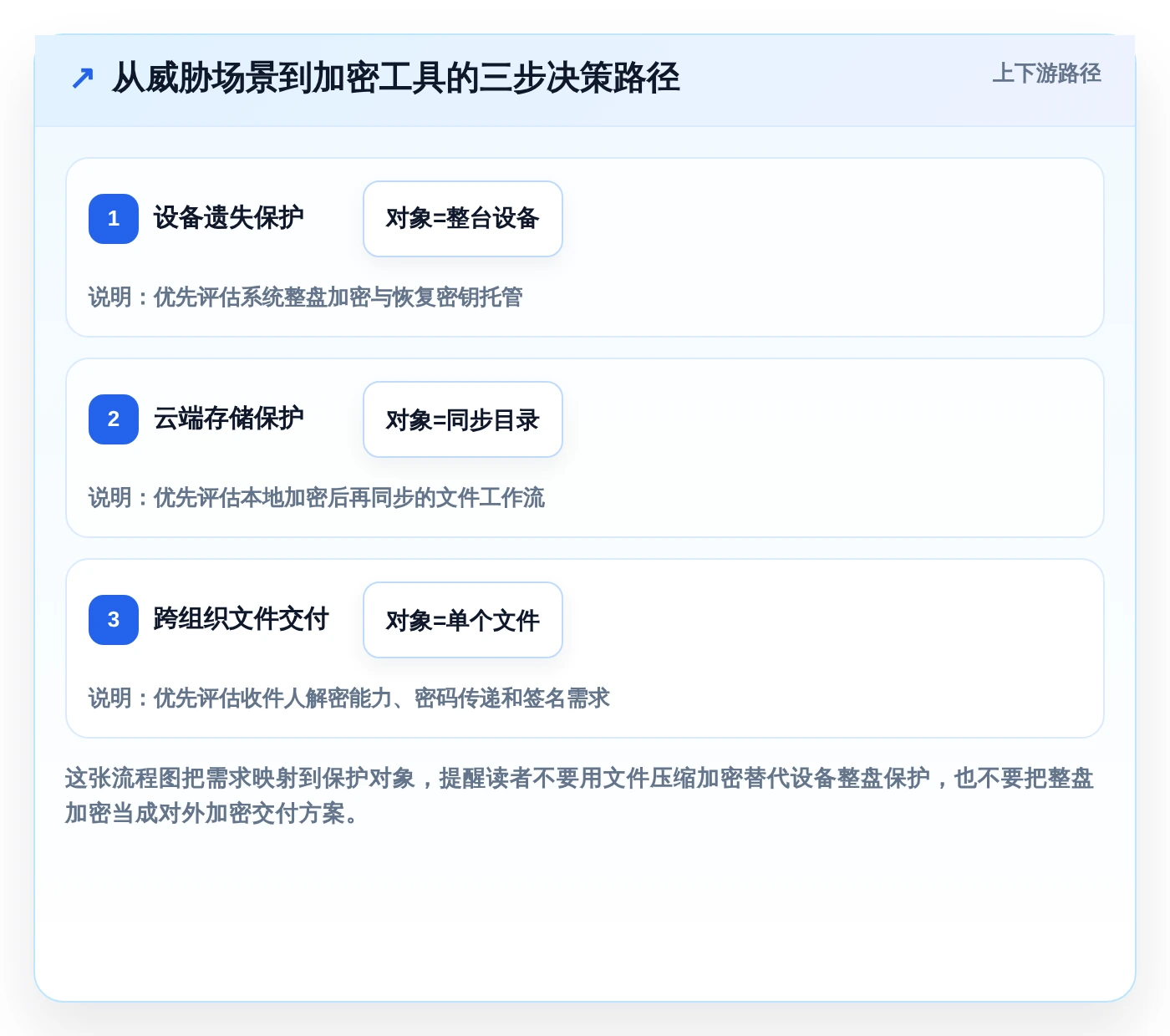Click the 跨组织文件交付 step title
1170x1036 pixels.
pos(241,619)
